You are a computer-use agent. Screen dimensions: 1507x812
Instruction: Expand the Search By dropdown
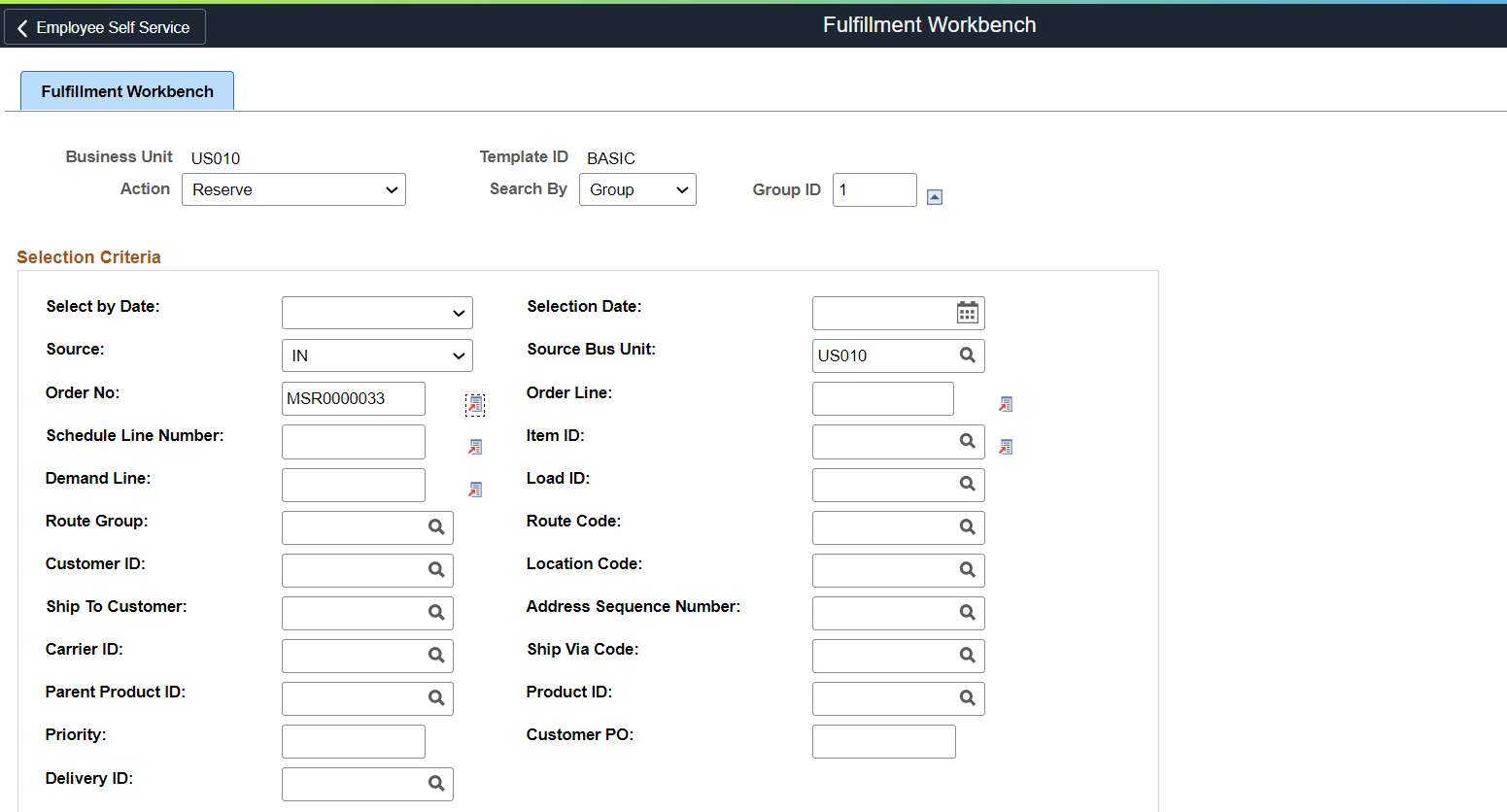pos(637,189)
